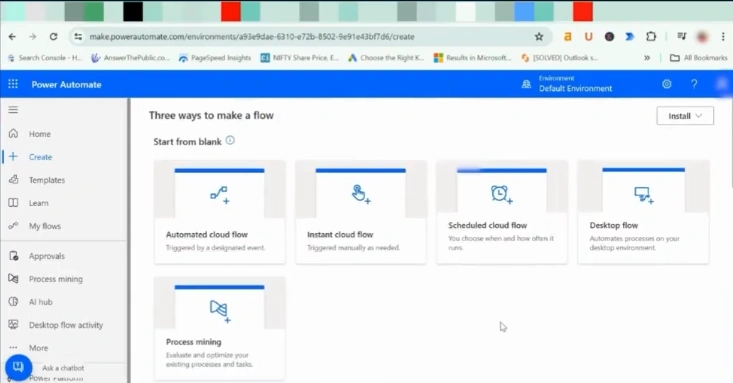
Task: Click the info icon beside Start from blank
Action: [230, 140]
